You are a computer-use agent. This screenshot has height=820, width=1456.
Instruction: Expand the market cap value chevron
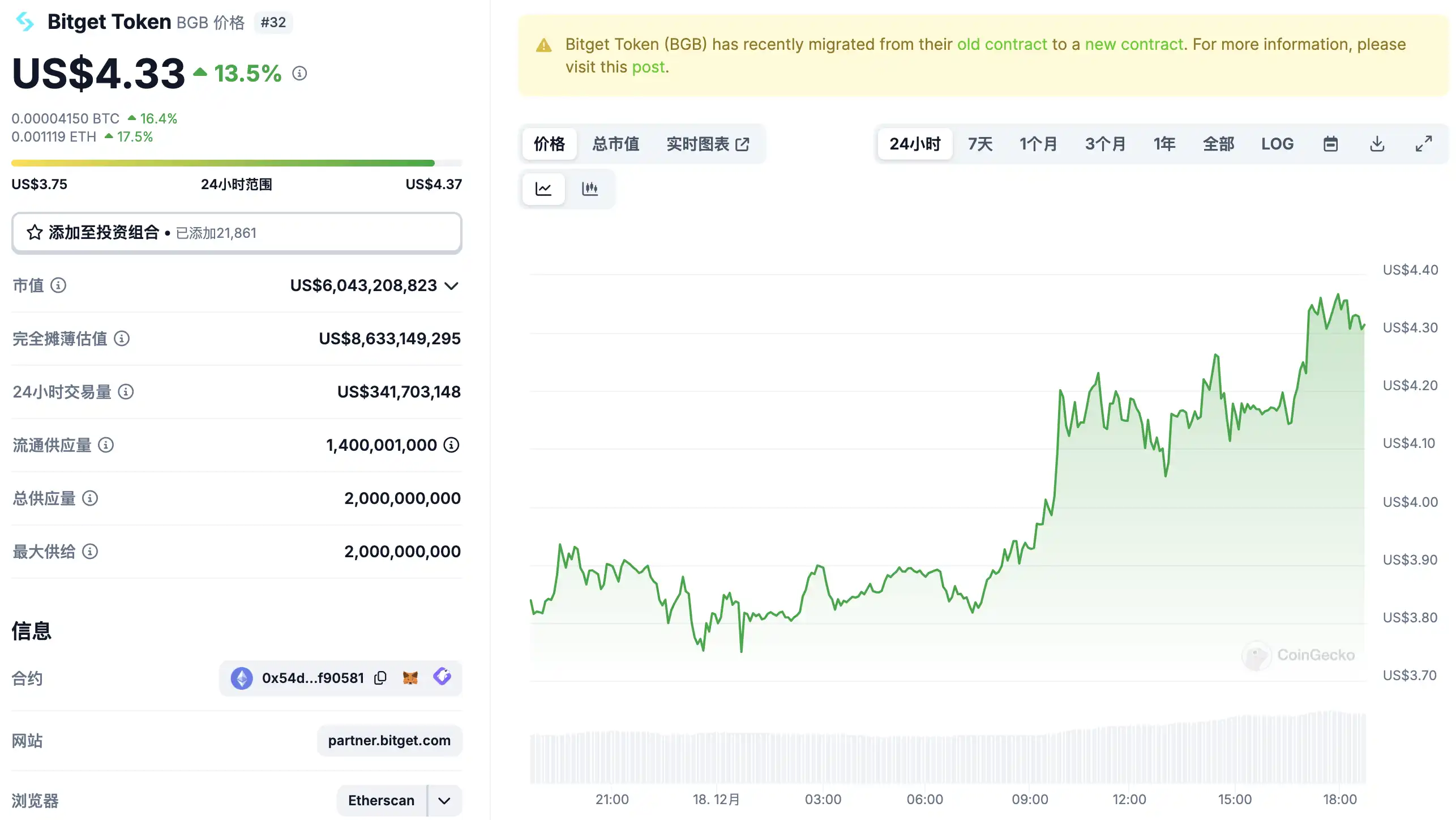[x=451, y=285]
